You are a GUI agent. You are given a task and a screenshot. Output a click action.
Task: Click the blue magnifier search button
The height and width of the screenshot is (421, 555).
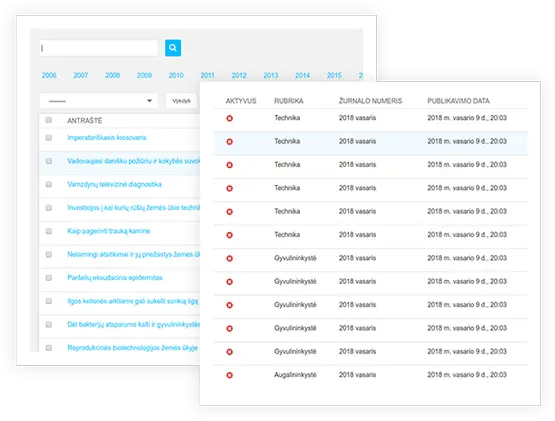[x=173, y=48]
